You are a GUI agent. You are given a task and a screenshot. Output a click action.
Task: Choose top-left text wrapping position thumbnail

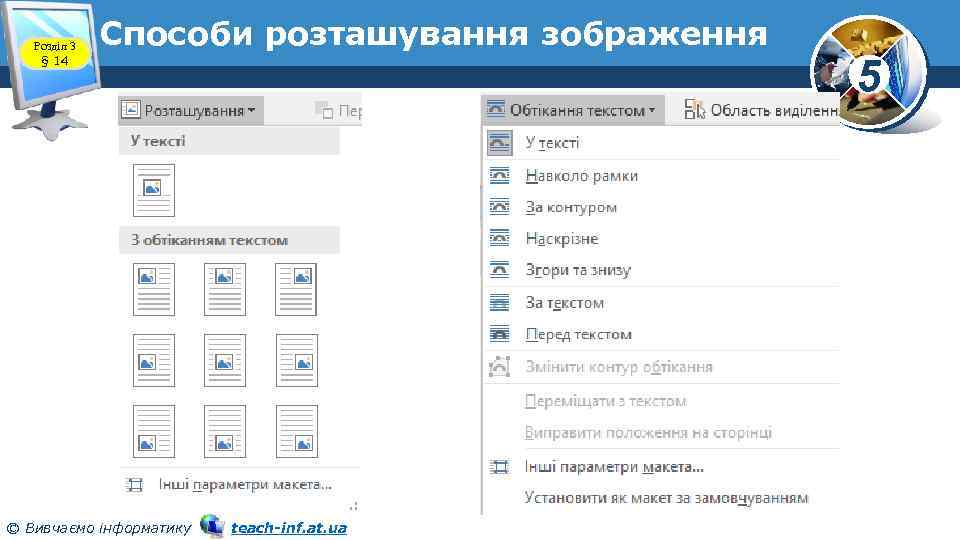[x=154, y=290]
